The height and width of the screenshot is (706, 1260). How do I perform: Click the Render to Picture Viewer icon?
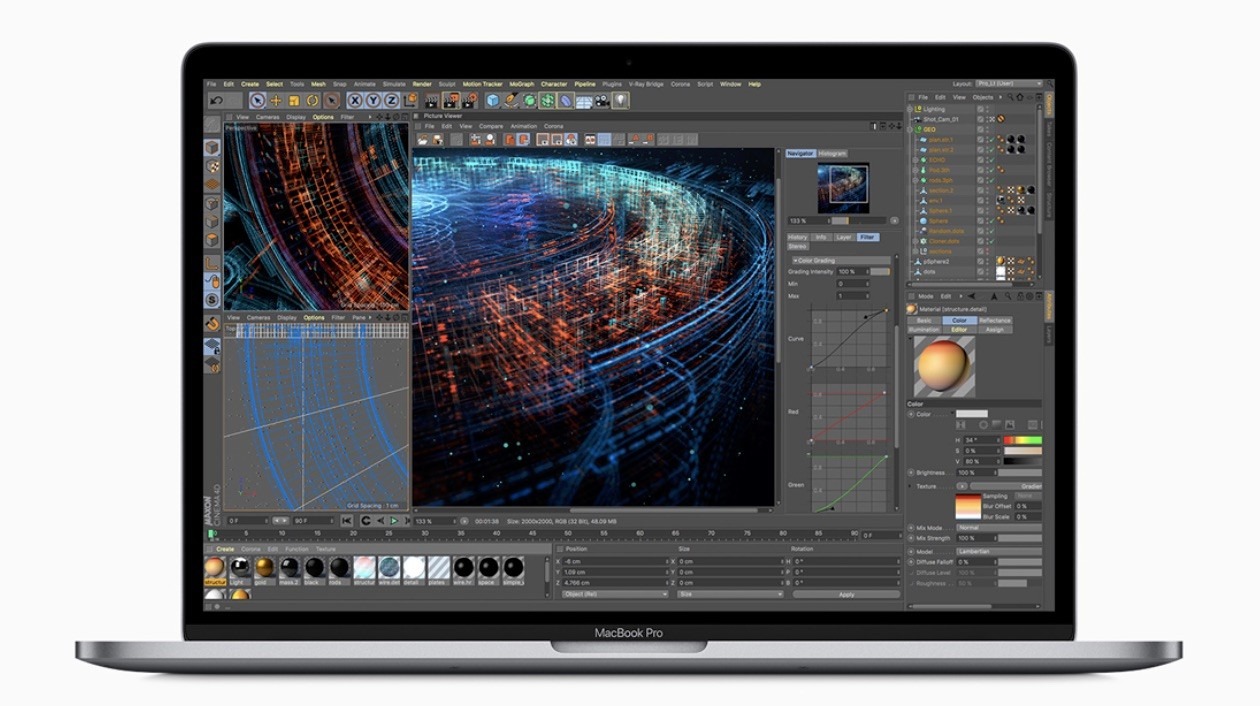click(452, 101)
